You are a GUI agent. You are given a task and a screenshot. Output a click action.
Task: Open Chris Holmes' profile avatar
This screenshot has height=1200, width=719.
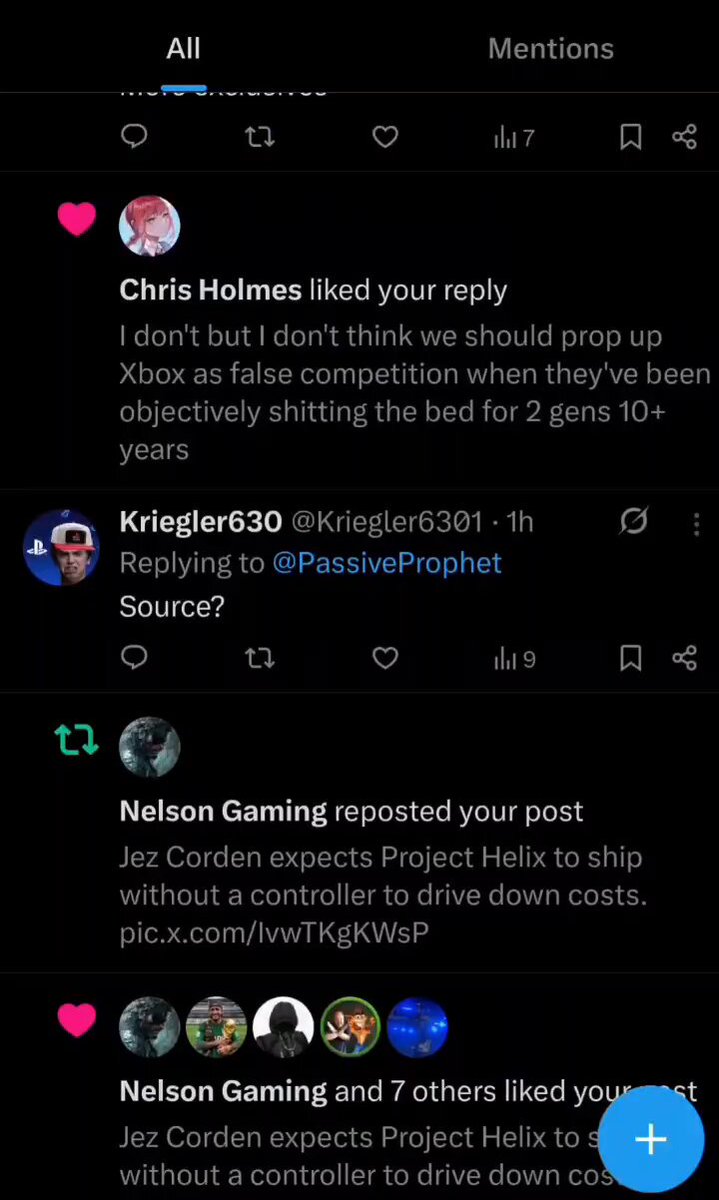point(150,226)
